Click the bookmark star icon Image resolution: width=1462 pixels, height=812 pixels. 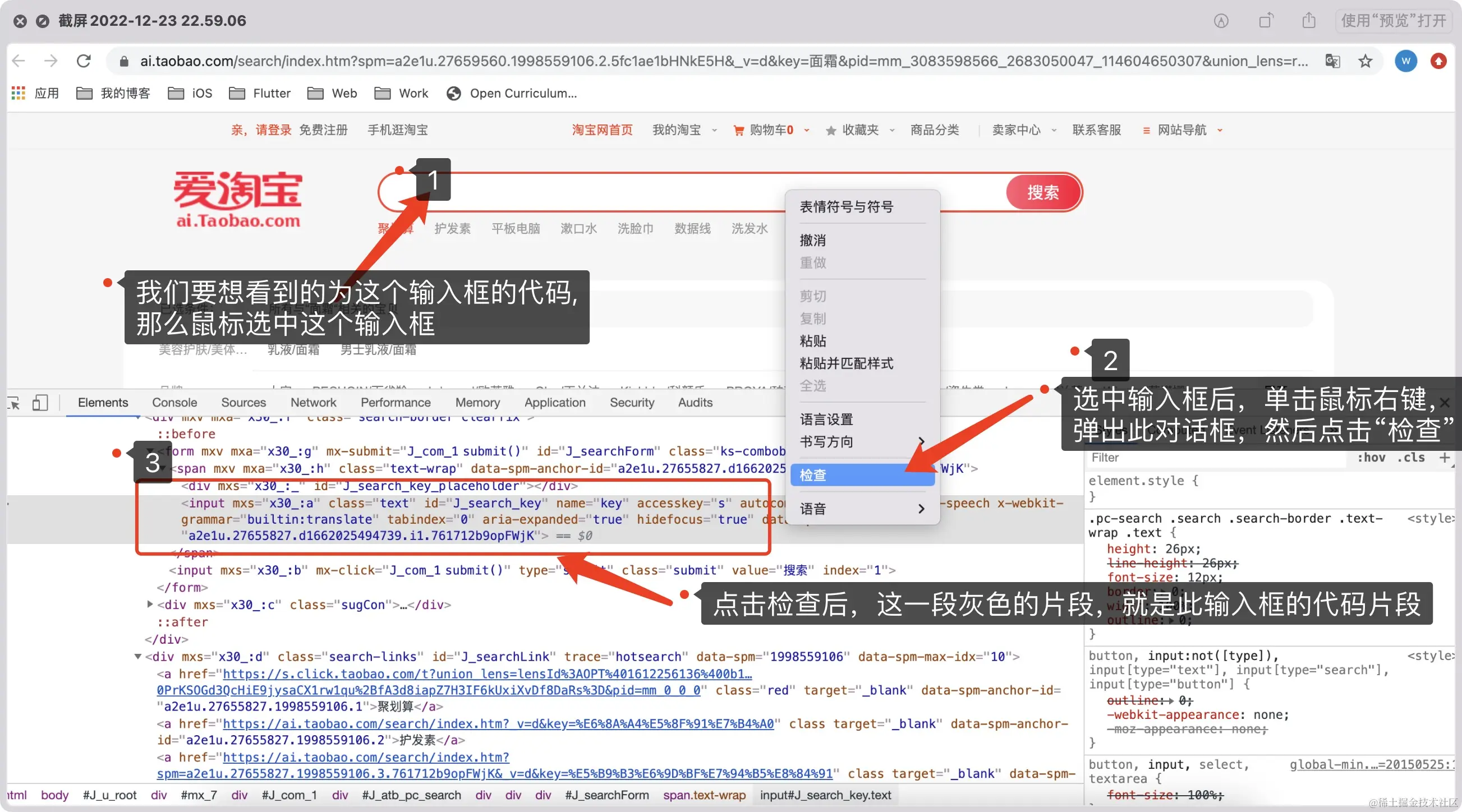pos(1365,61)
